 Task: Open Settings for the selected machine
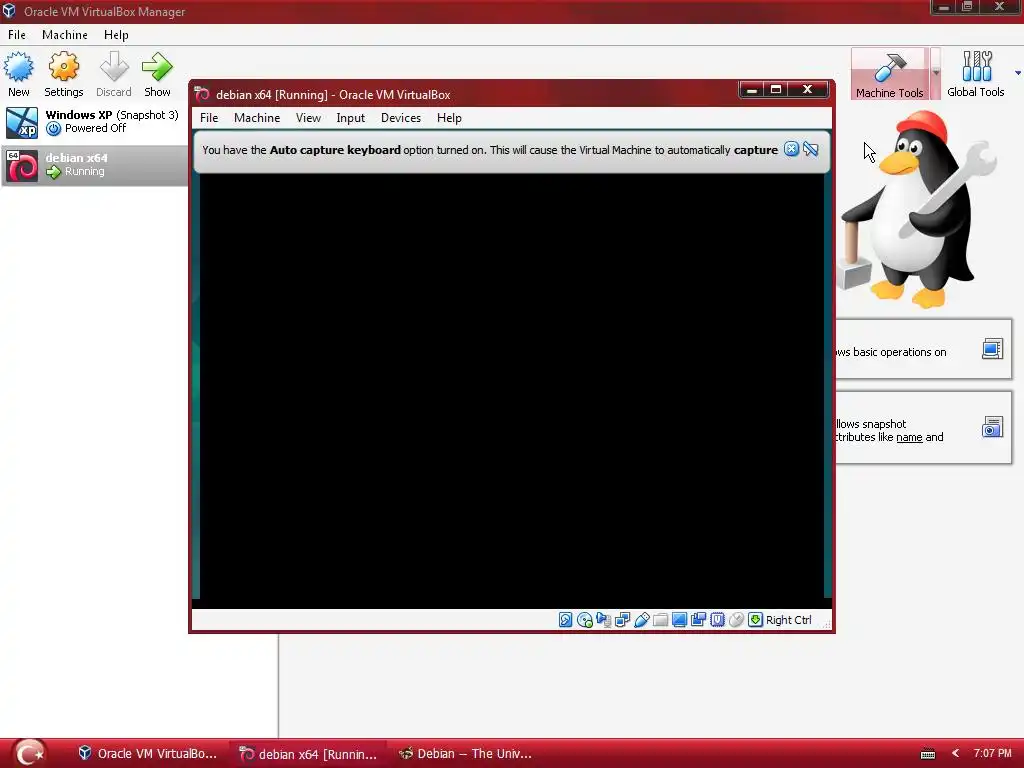tap(63, 74)
